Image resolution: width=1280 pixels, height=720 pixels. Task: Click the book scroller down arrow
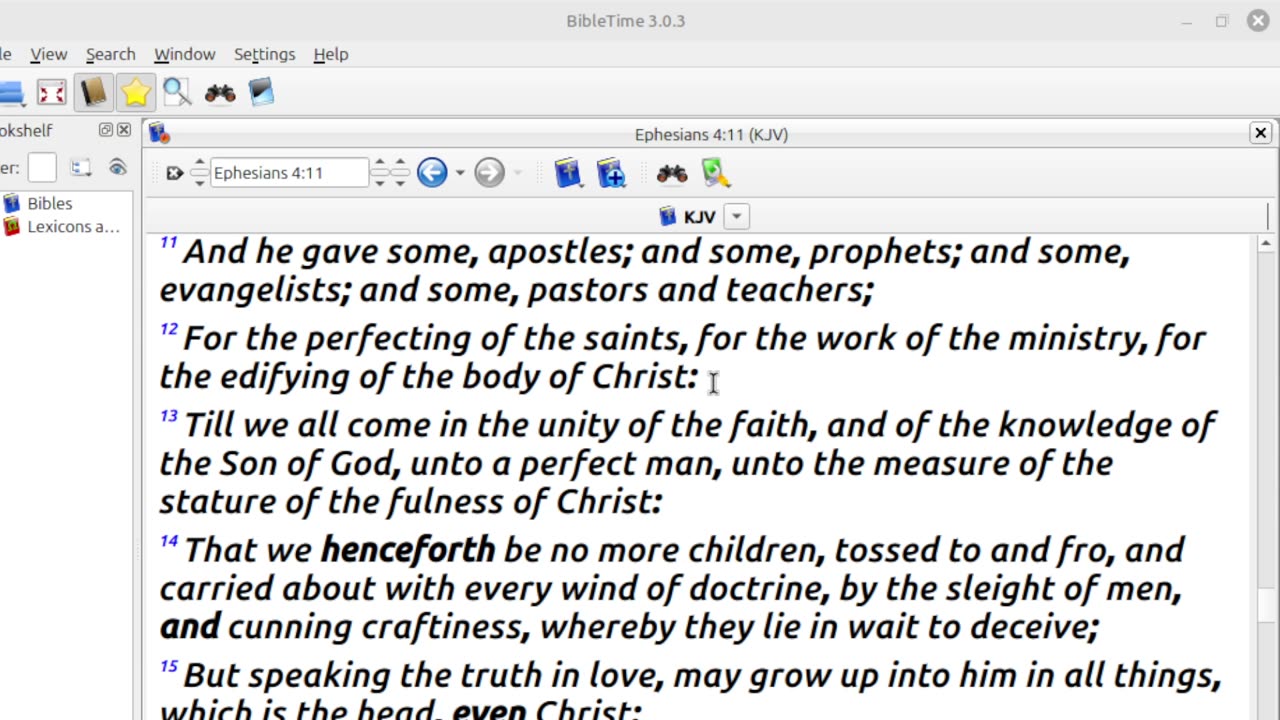[199, 181]
